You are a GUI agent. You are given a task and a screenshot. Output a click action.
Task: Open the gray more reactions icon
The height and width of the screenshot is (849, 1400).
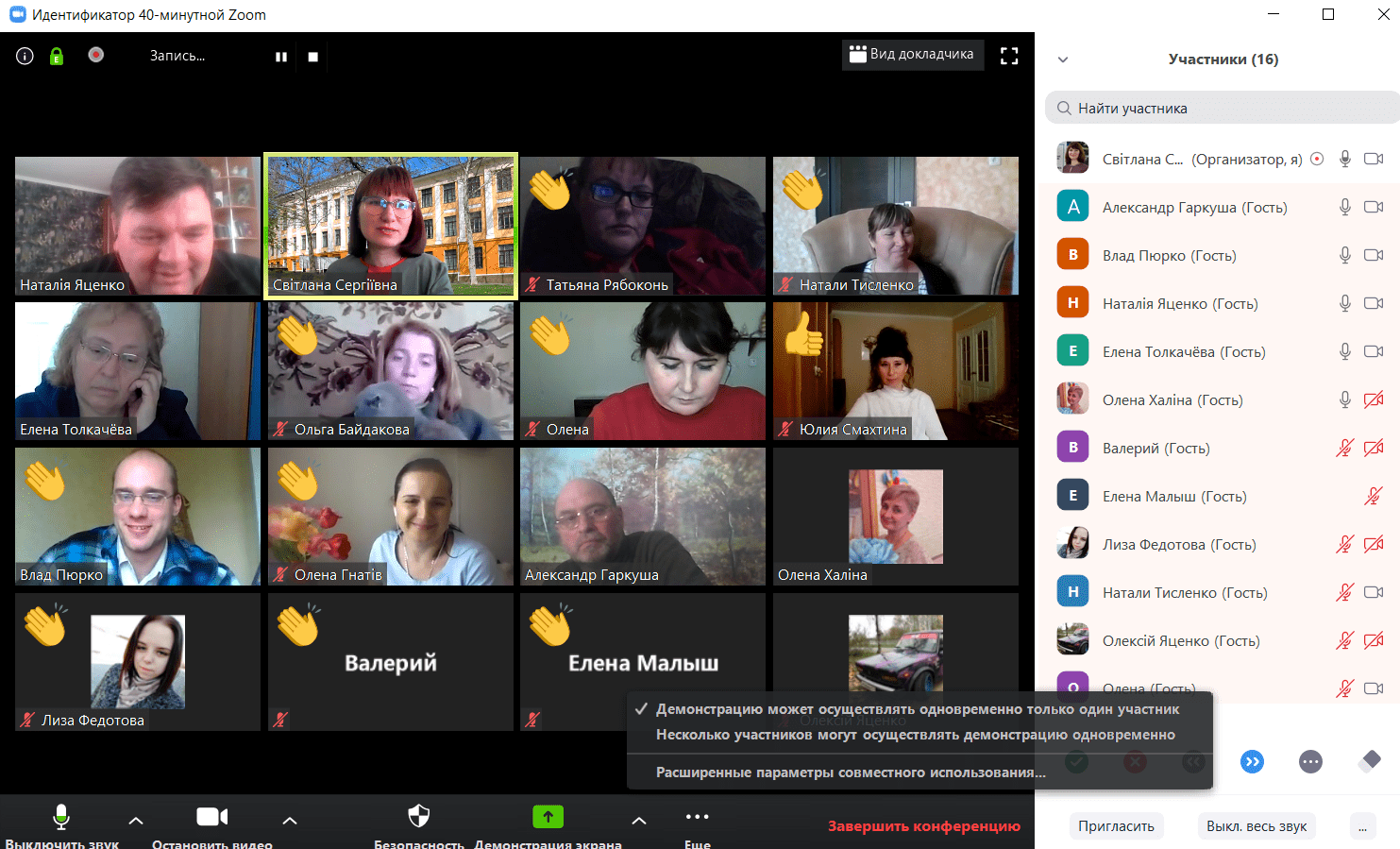point(1310,762)
